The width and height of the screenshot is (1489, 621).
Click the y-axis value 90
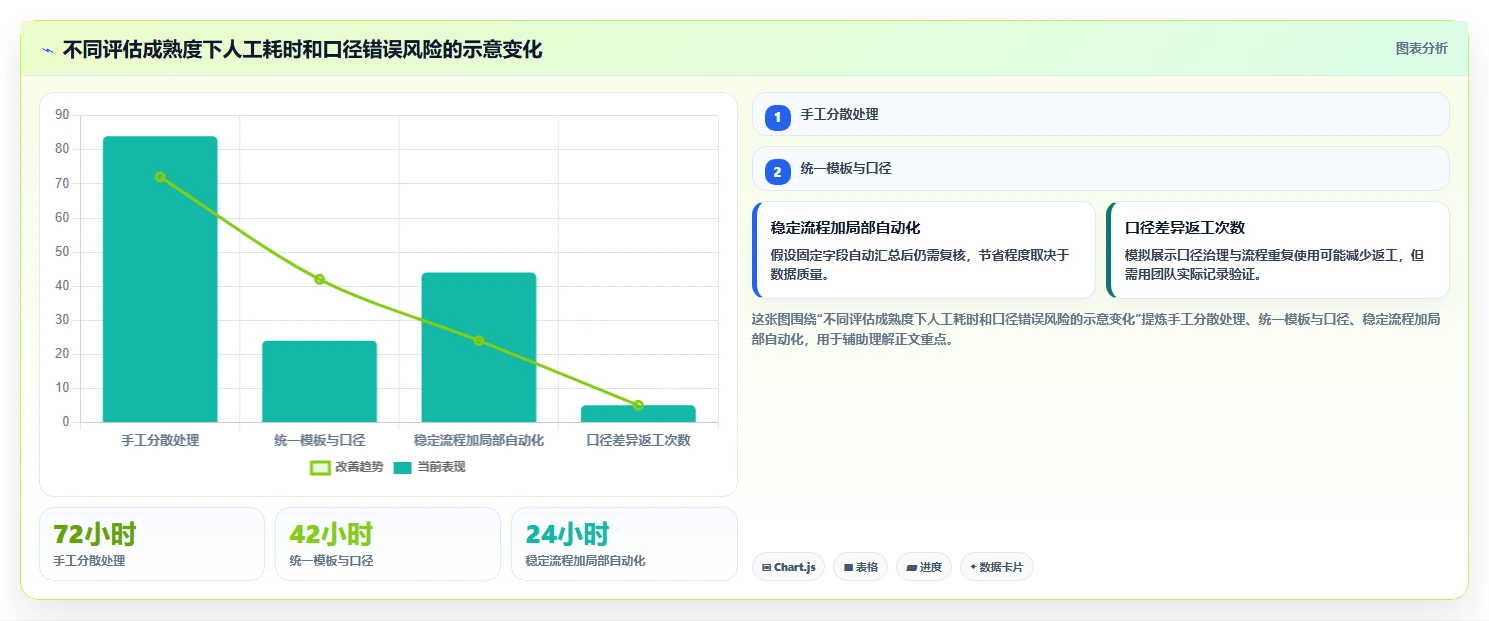(62, 115)
